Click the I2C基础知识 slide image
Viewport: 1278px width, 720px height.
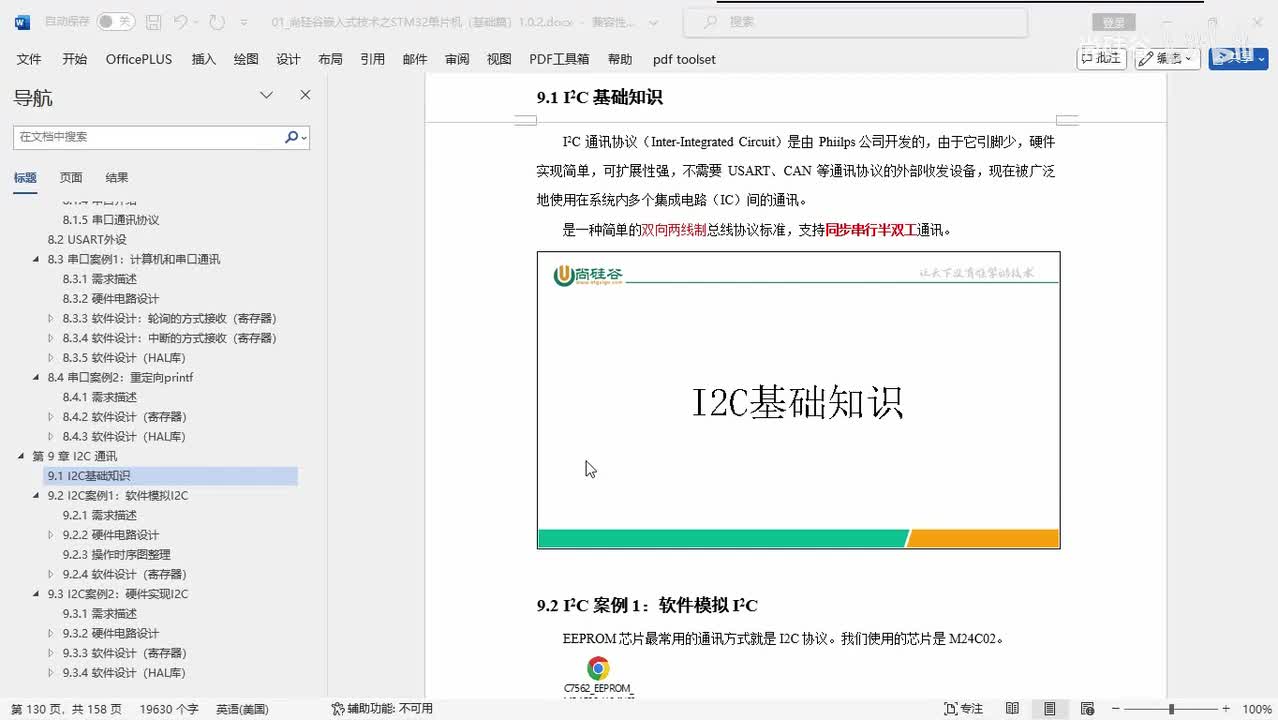pos(798,400)
